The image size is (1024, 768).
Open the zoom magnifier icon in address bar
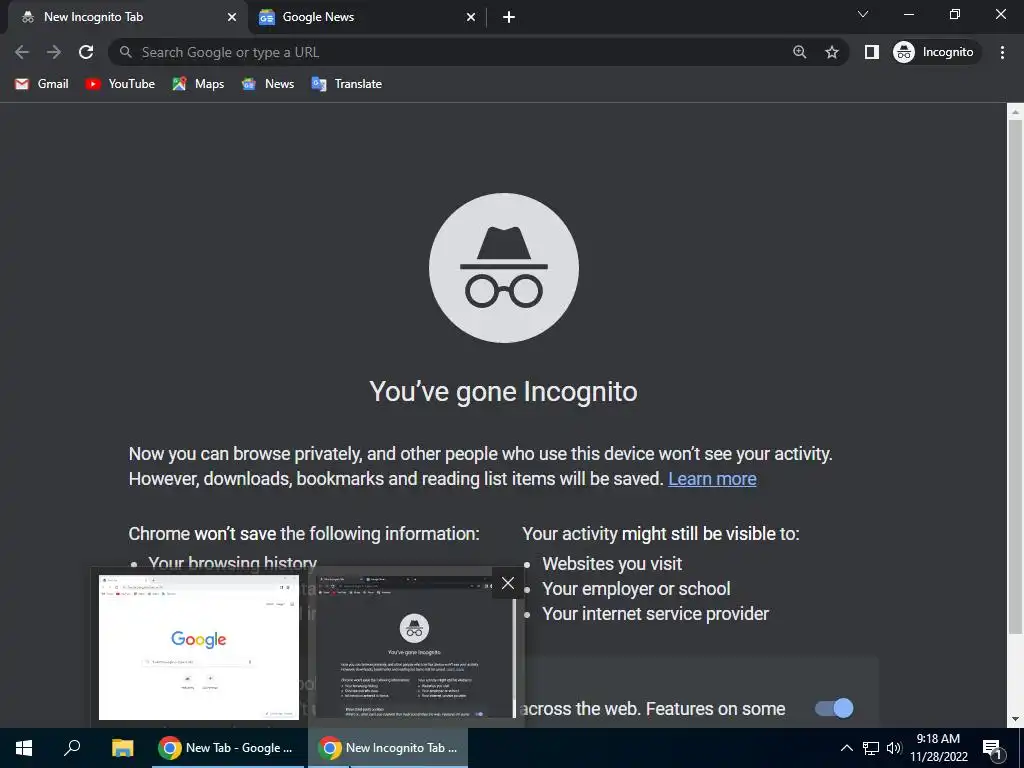point(799,52)
